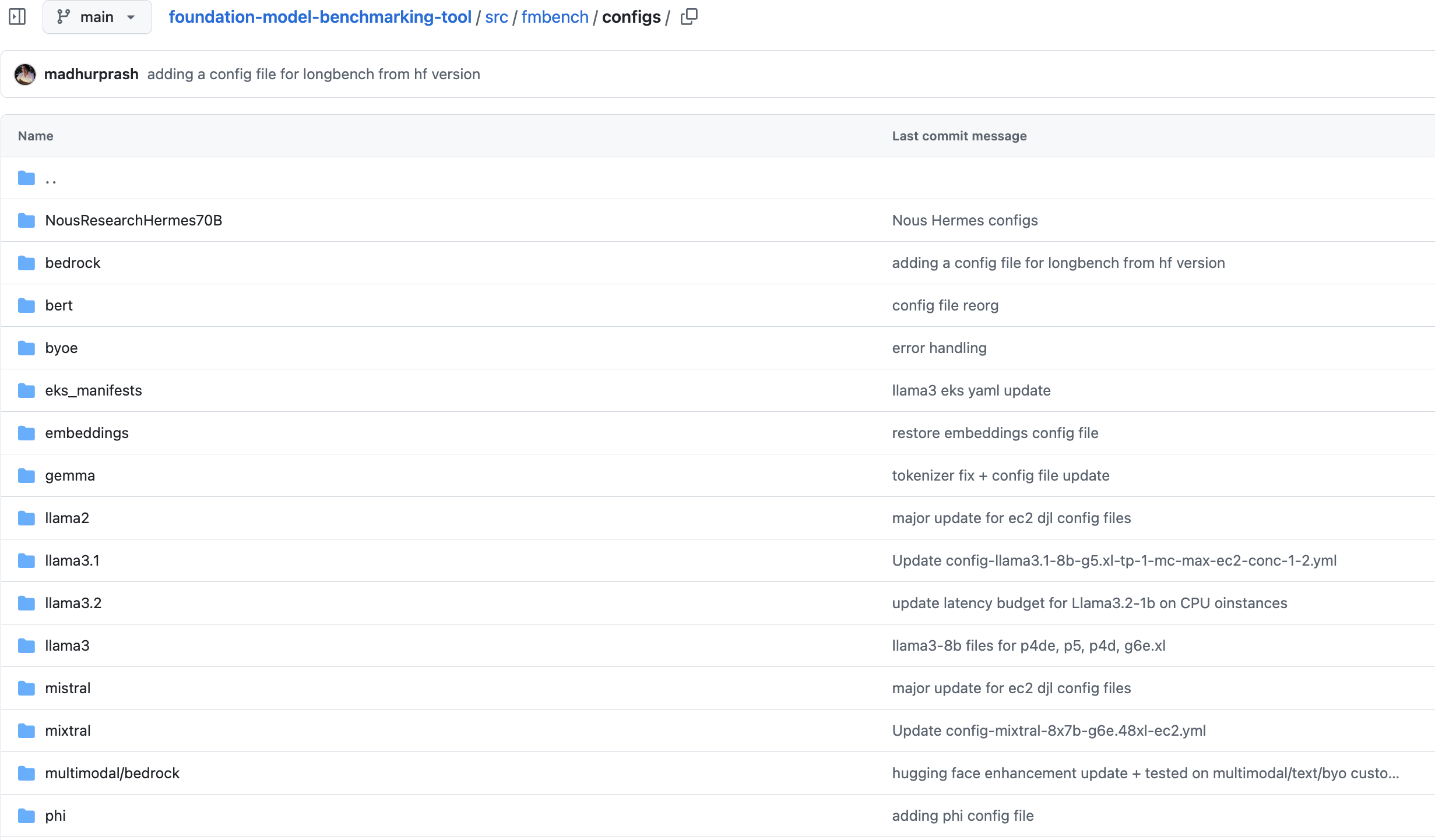
Task: Open 'update latency budget for Llama3.2-1b' commit
Action: coord(1089,603)
